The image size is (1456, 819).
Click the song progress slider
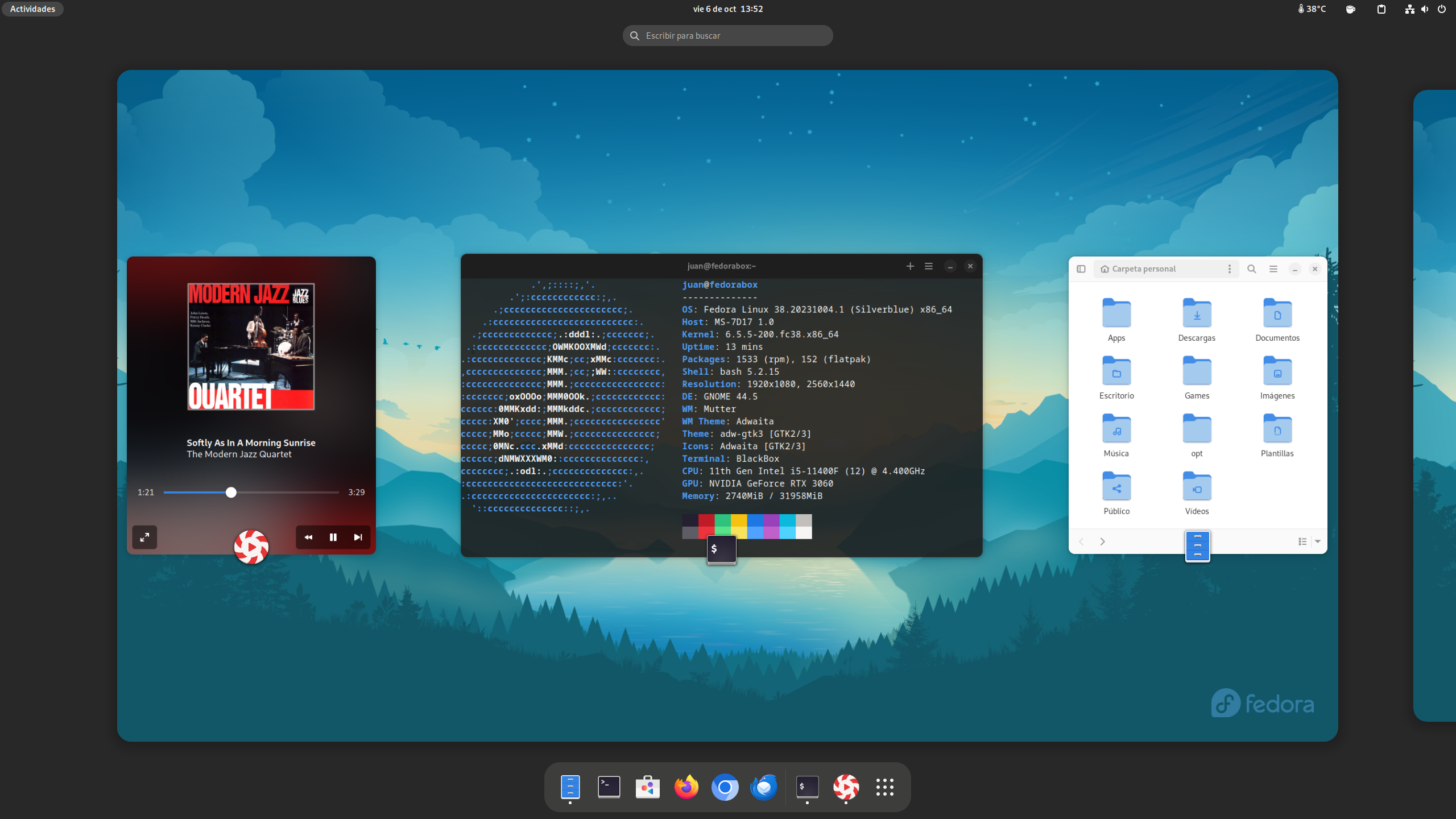(251, 493)
